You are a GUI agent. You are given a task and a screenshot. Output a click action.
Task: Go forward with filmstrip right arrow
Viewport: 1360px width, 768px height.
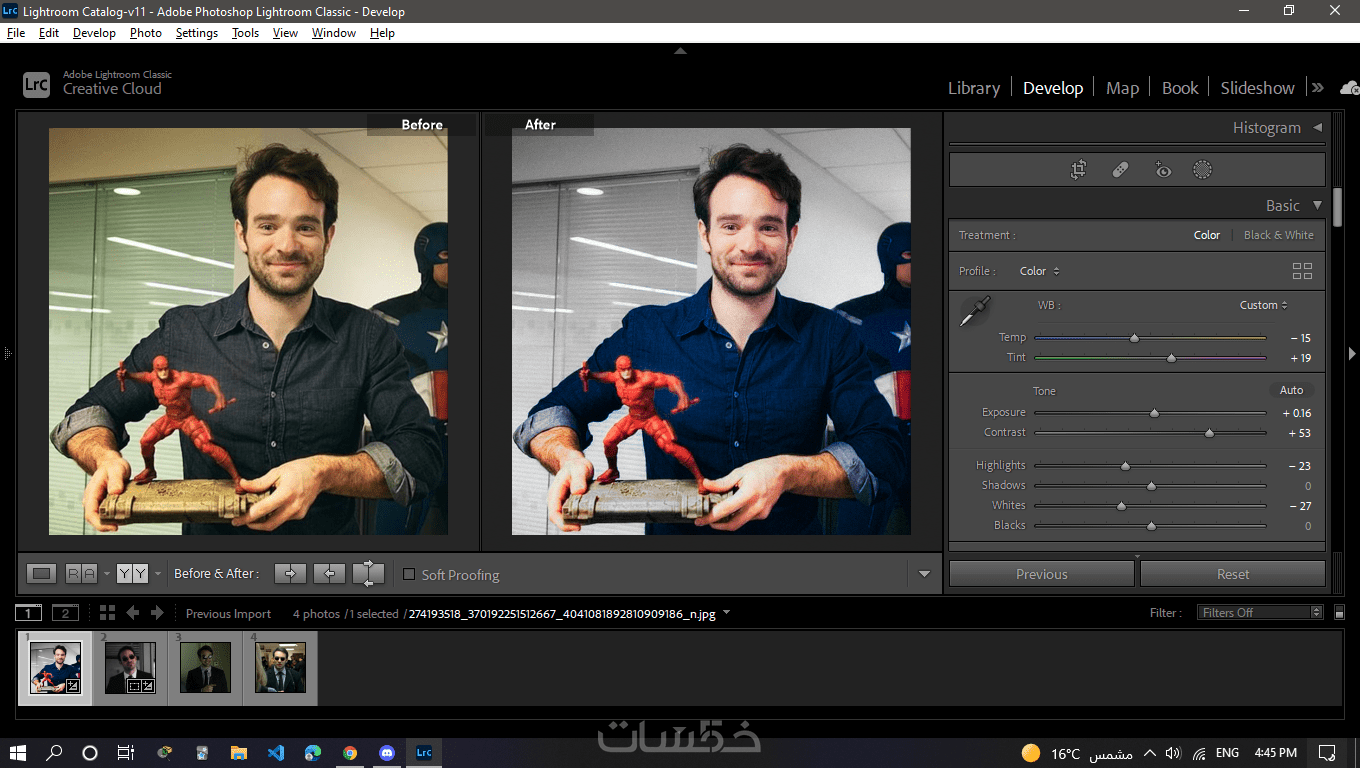point(157,613)
